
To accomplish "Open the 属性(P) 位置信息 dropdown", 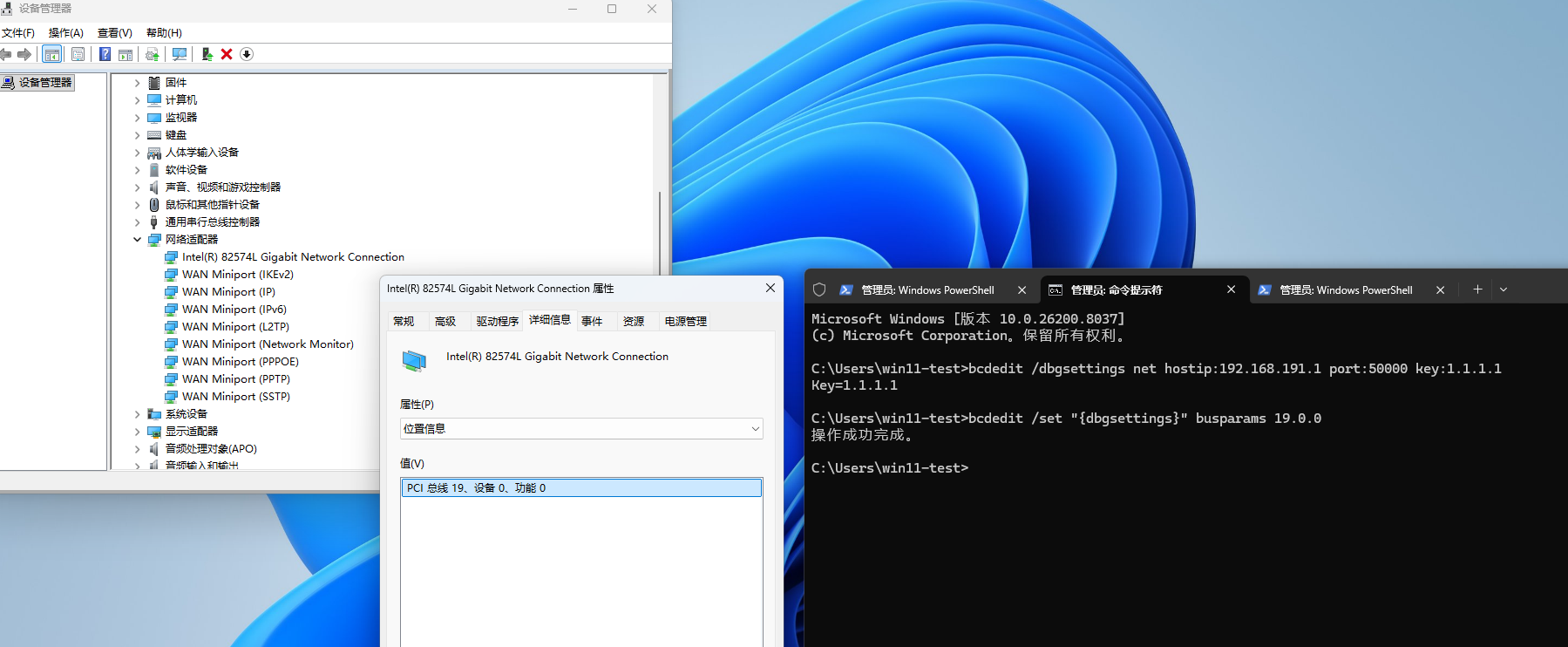I will coord(581,428).
